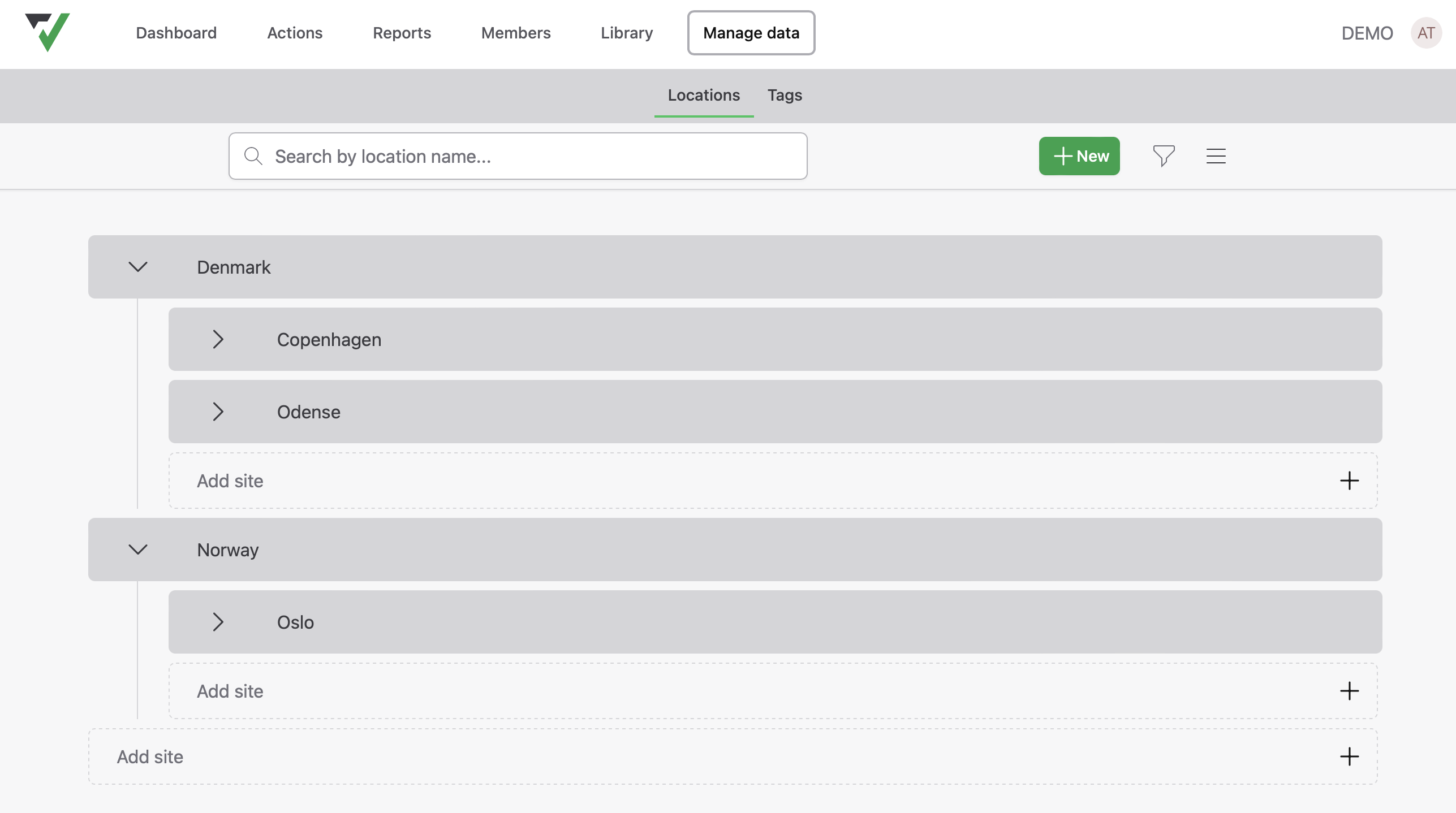
Task: Click the DEMO account label
Action: click(1367, 33)
